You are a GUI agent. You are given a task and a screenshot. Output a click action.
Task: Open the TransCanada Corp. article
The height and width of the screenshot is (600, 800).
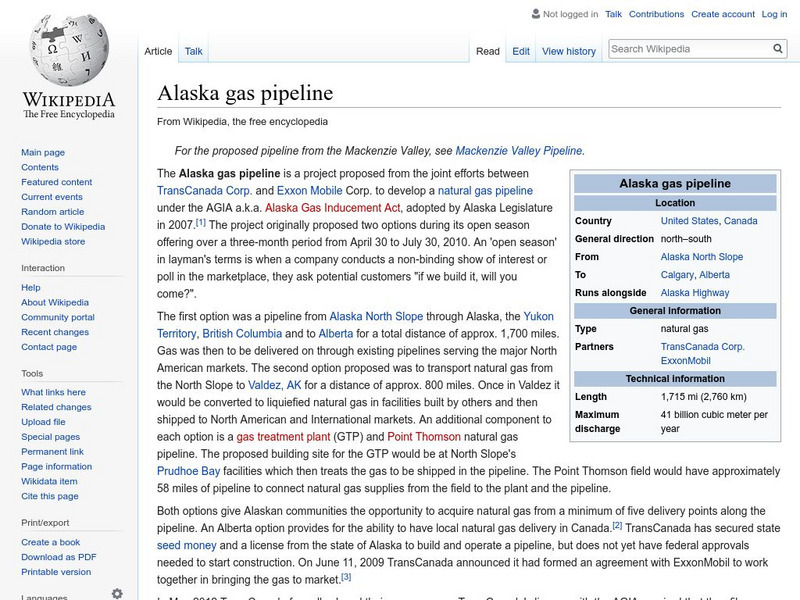click(207, 188)
